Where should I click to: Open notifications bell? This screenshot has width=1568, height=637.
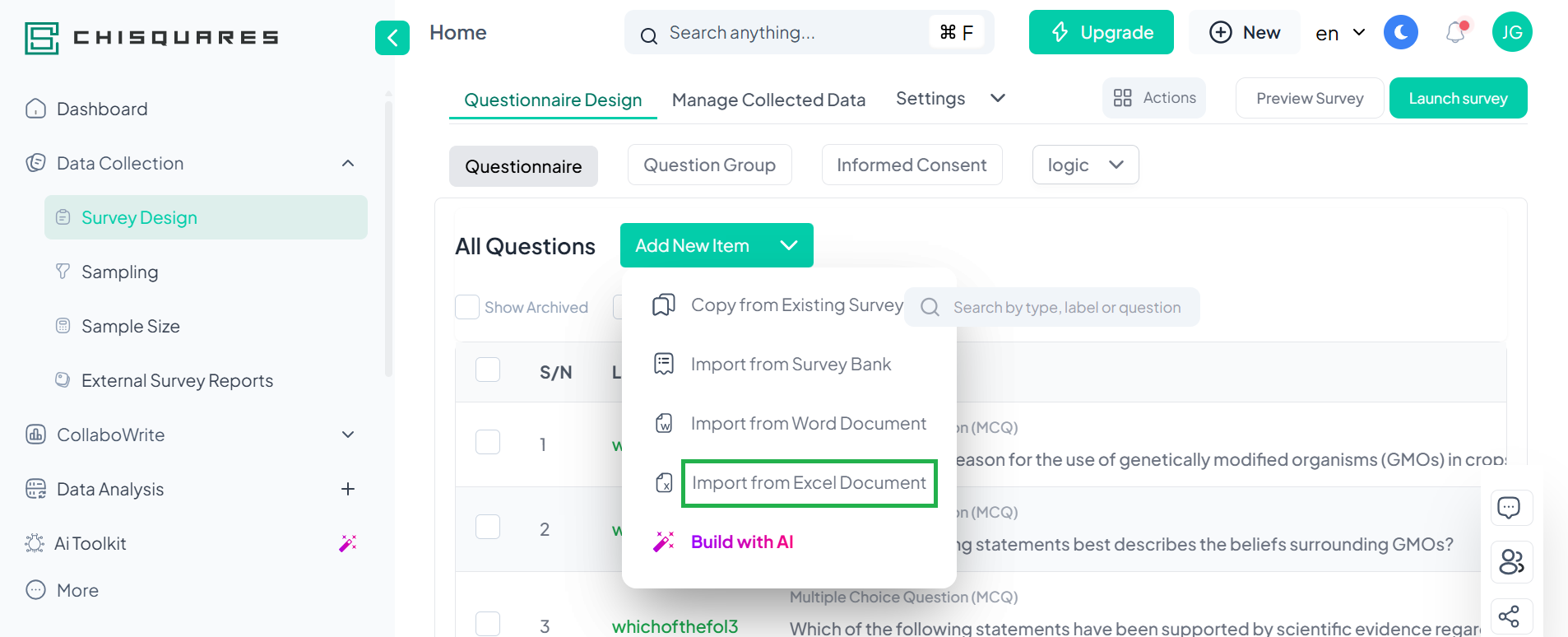point(1456,32)
